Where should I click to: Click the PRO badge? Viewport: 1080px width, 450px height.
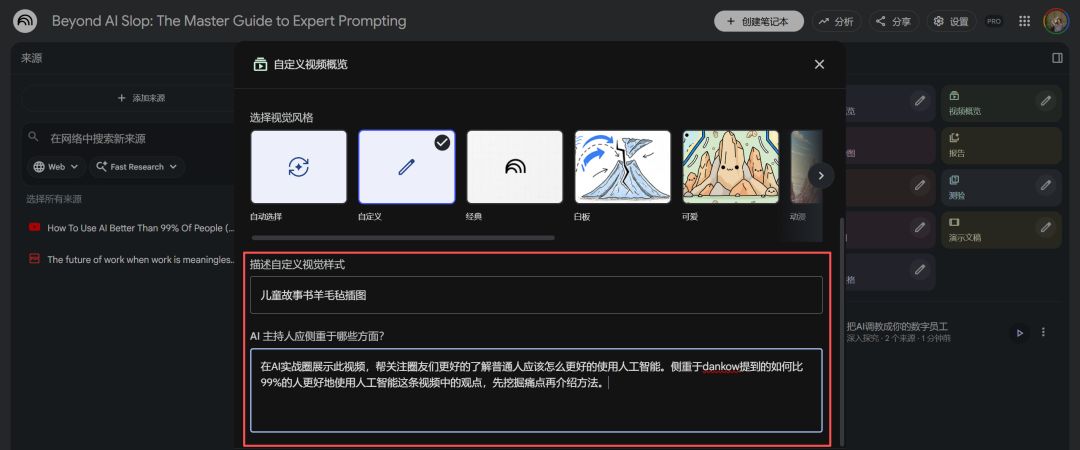pos(993,21)
